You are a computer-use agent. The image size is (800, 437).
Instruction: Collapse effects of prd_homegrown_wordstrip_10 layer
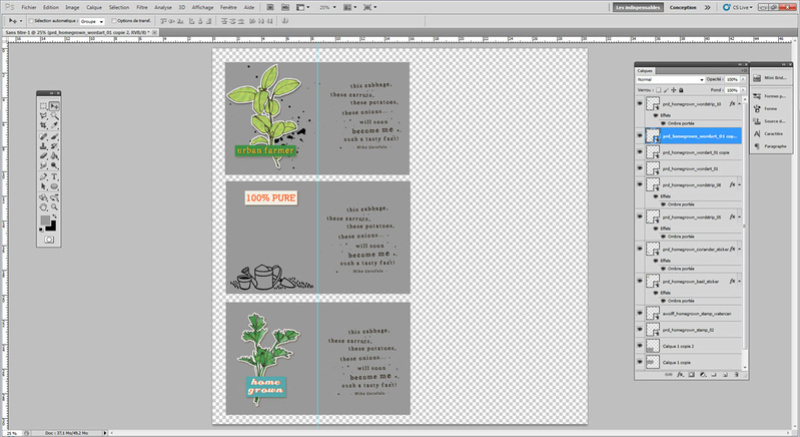click(739, 104)
